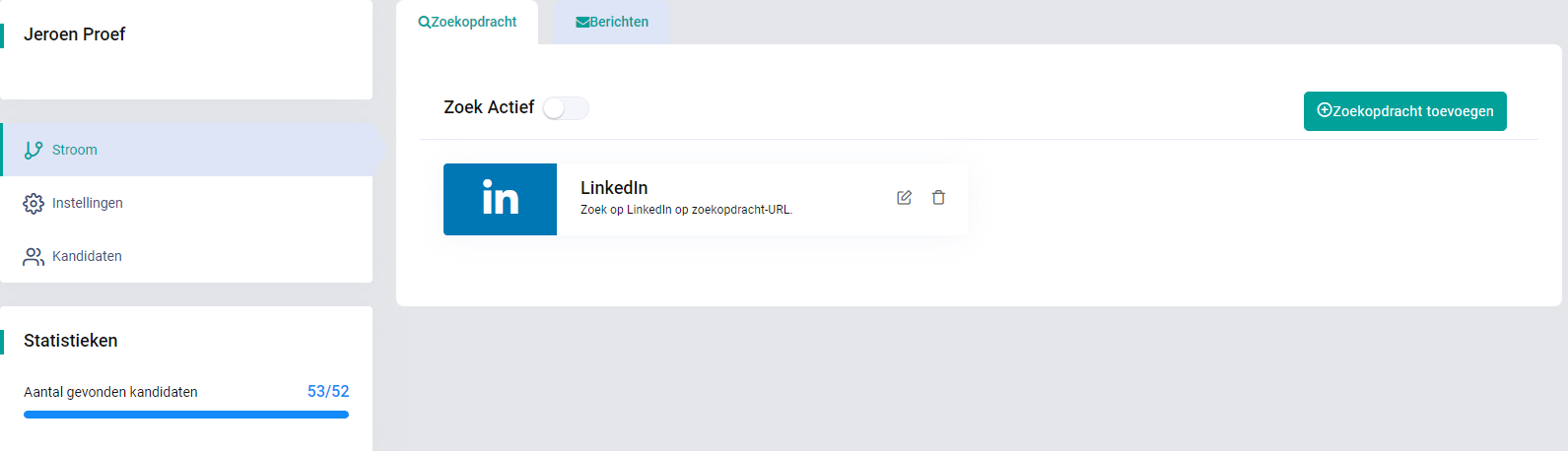Click the plus icon in Zoekopdracht toevoegen
Viewport: 1568px width, 451px height.
tap(1325, 110)
